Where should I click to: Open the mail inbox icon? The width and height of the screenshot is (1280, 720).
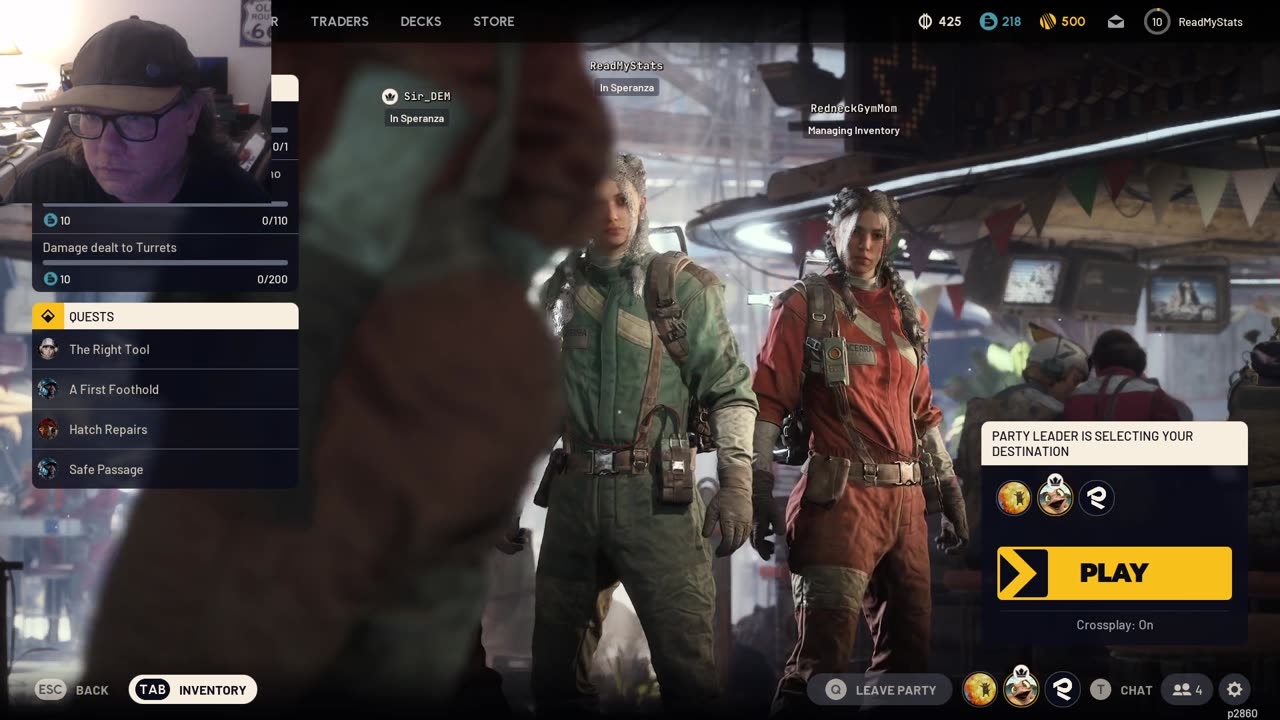(1115, 22)
